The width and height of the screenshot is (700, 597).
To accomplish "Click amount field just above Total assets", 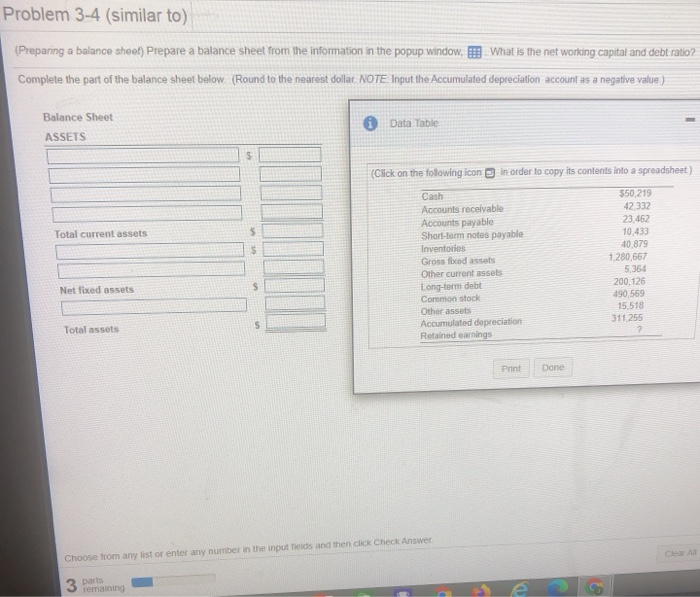I will tap(295, 303).
